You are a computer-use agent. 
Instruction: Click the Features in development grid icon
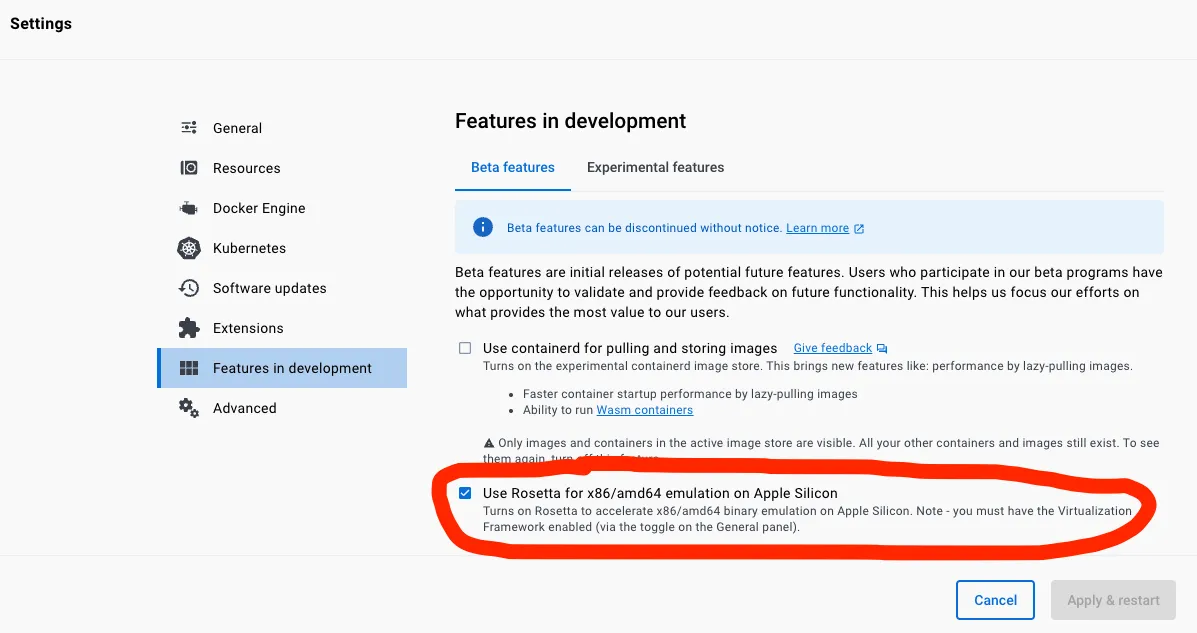[189, 368]
